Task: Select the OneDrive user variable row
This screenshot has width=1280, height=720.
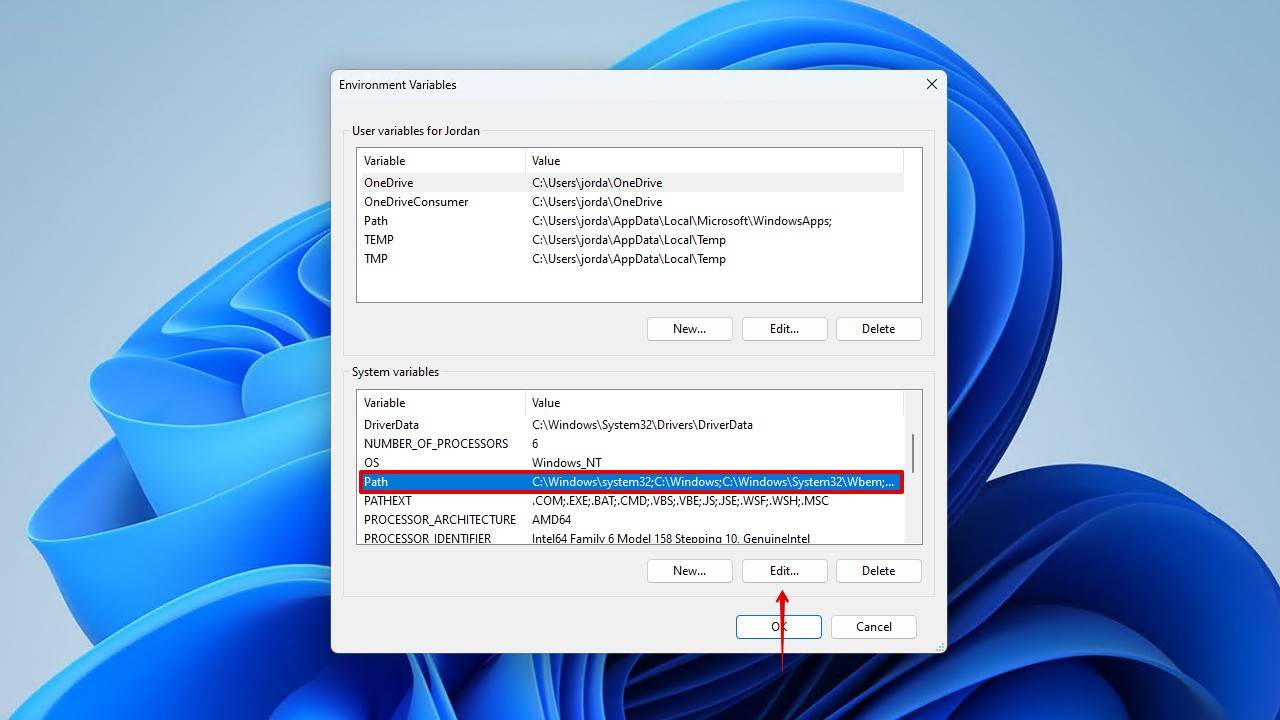Action: coord(630,183)
